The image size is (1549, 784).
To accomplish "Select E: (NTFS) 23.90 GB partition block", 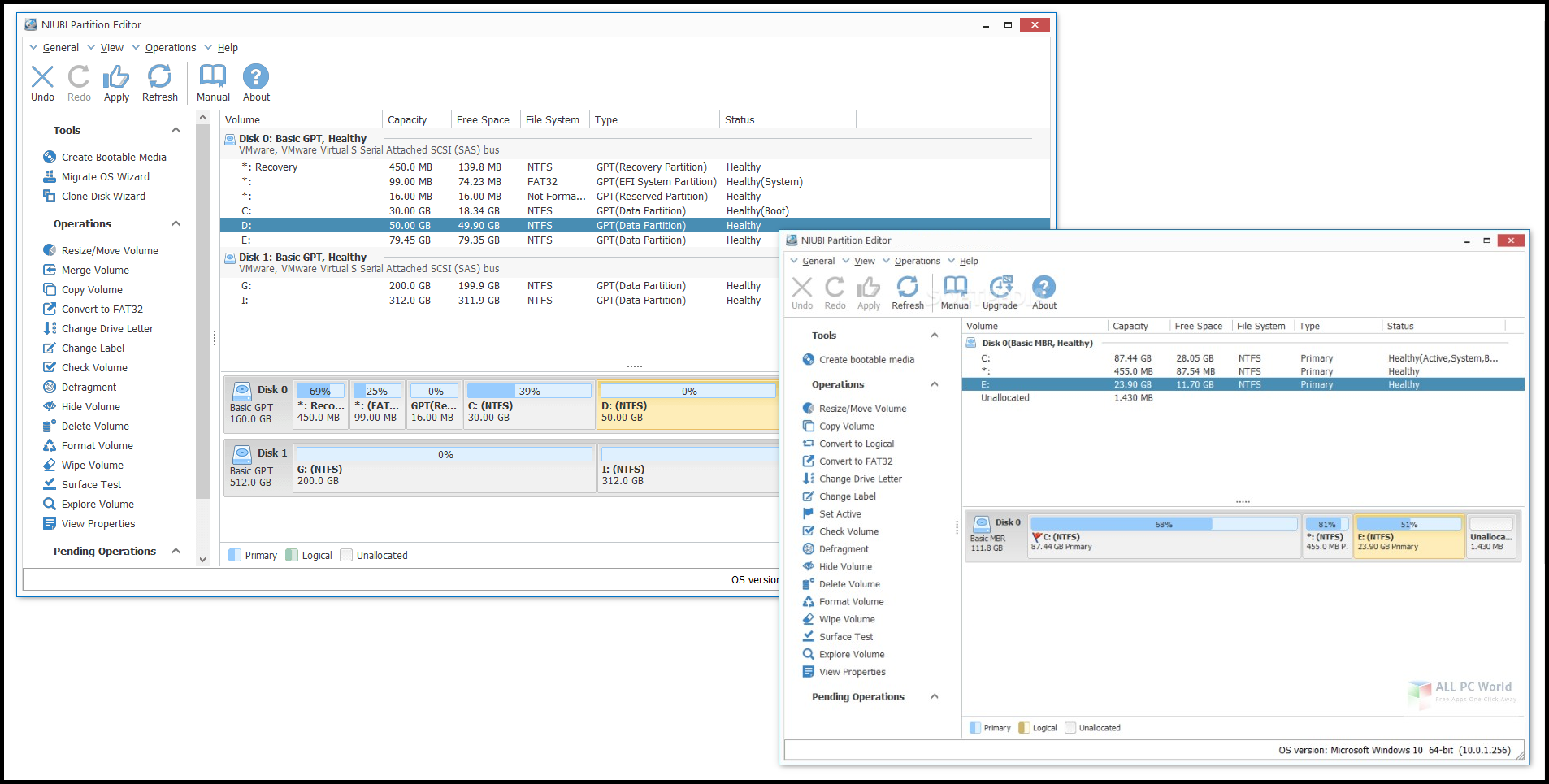I will coord(1408,537).
